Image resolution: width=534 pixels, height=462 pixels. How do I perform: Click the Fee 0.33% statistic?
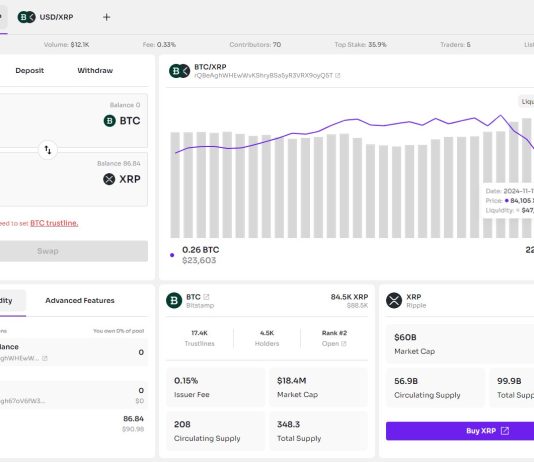tap(159, 45)
